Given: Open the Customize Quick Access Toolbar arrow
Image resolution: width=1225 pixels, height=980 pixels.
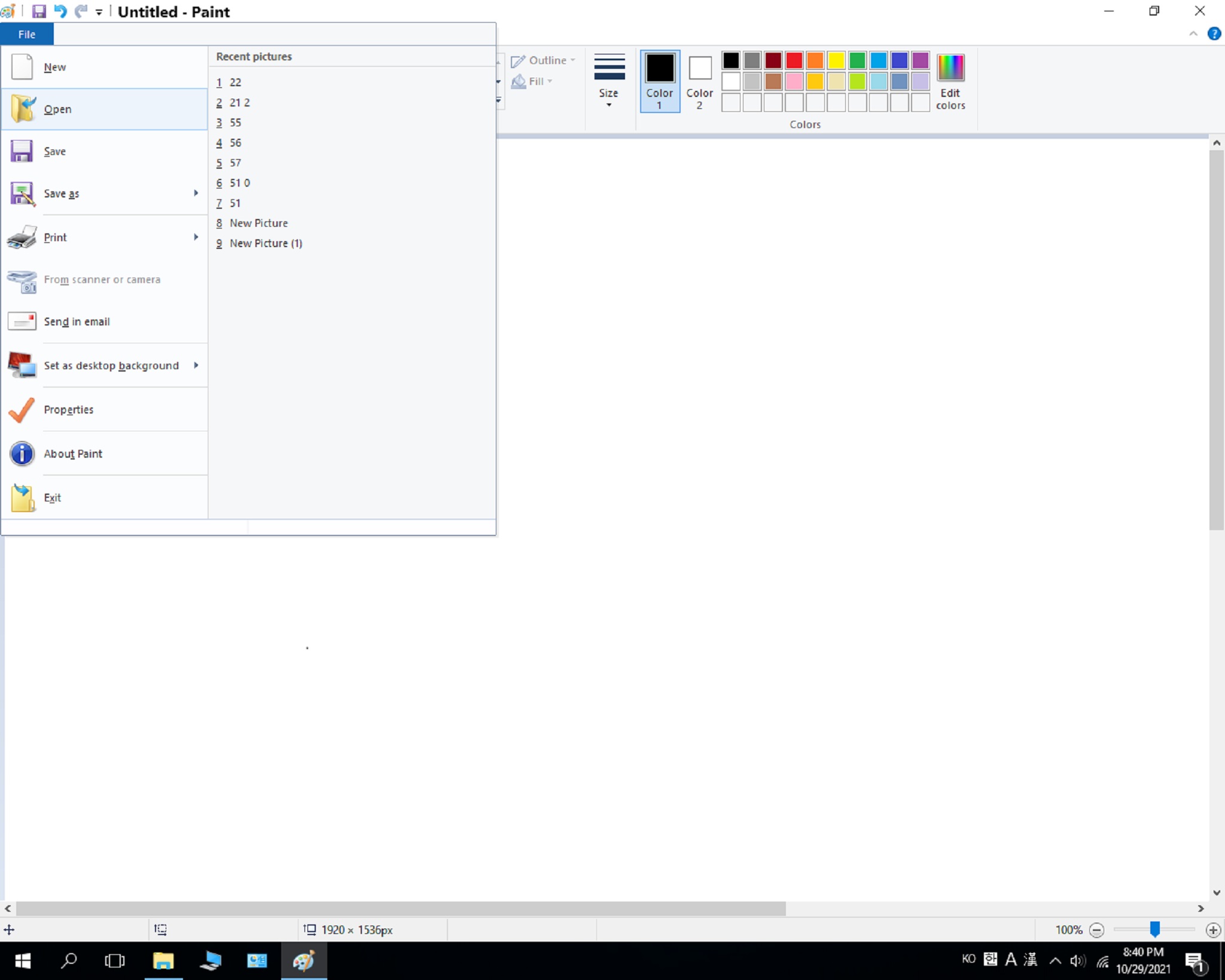Looking at the screenshot, I should pyautogui.click(x=99, y=12).
